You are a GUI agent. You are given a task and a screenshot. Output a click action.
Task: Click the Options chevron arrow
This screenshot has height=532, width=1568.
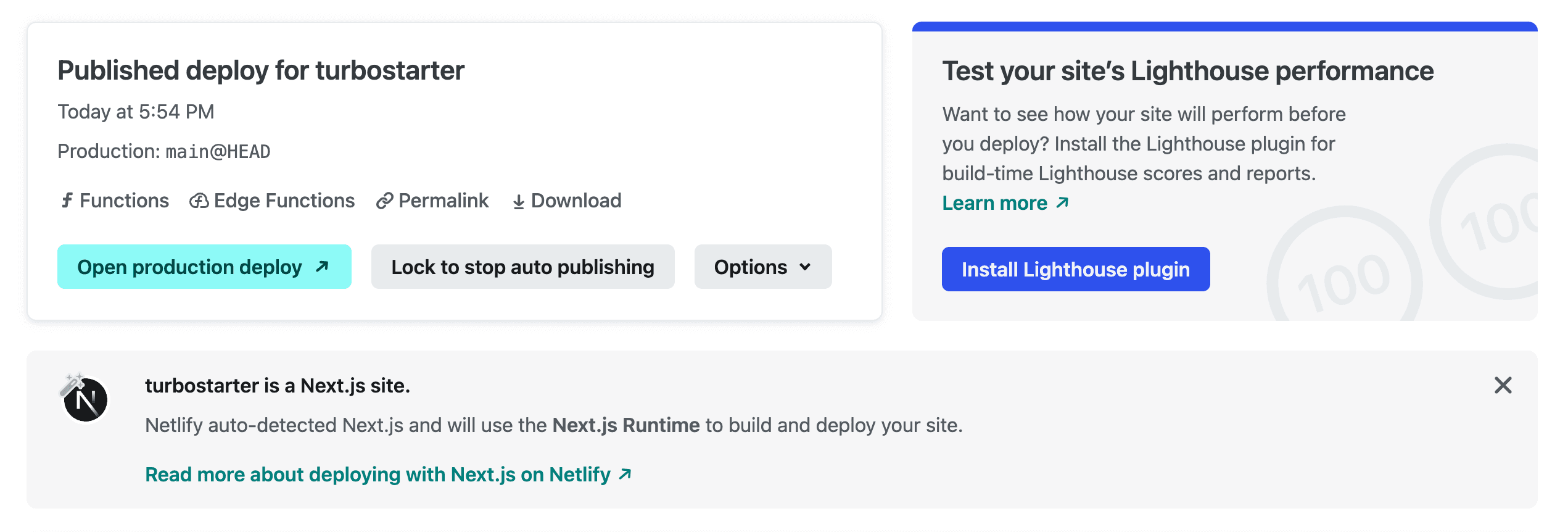tap(805, 267)
